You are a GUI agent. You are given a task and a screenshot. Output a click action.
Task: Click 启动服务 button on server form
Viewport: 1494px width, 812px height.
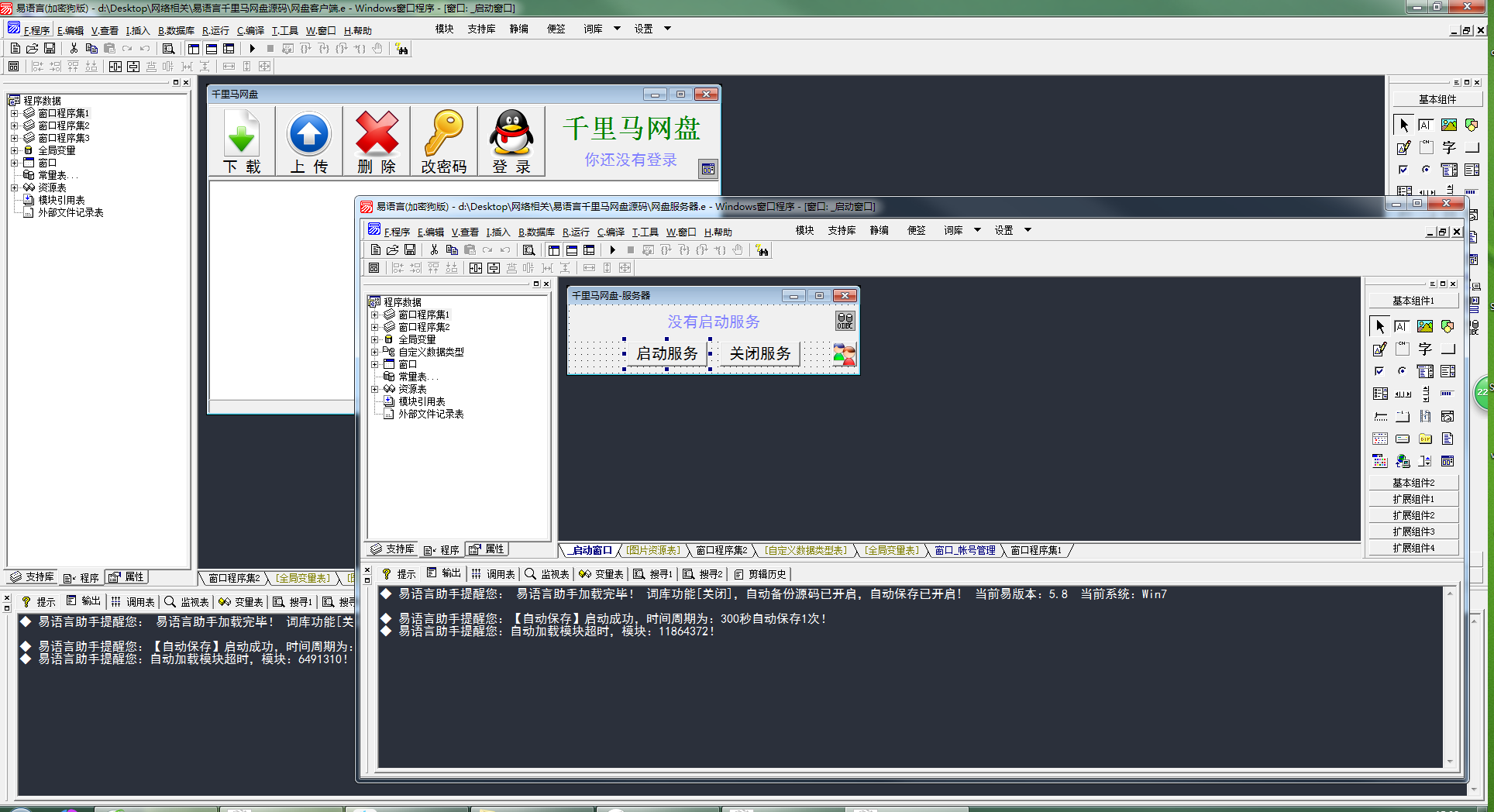666,353
